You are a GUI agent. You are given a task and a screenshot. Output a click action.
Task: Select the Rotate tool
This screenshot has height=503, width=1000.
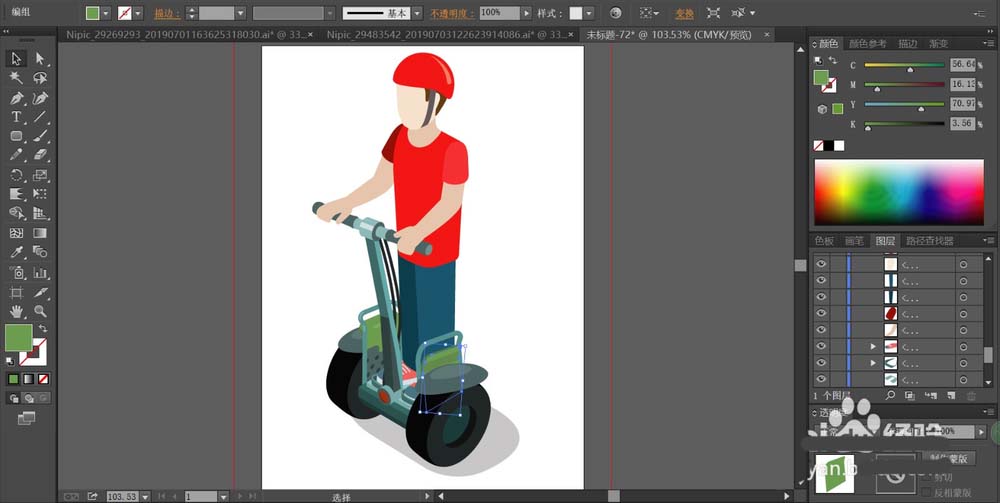pos(16,175)
